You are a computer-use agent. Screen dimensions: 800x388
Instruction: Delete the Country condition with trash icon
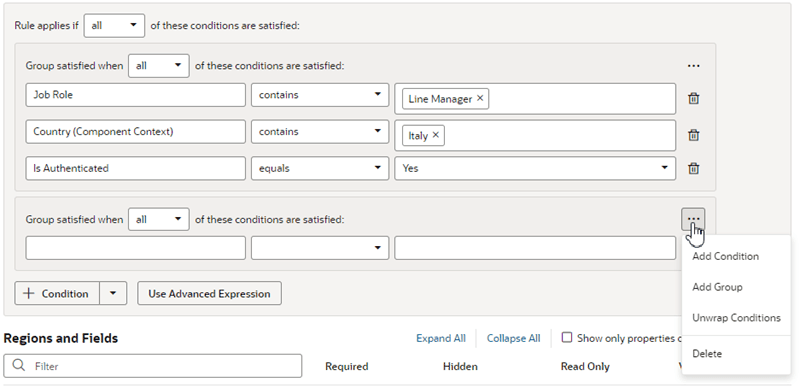click(x=693, y=135)
